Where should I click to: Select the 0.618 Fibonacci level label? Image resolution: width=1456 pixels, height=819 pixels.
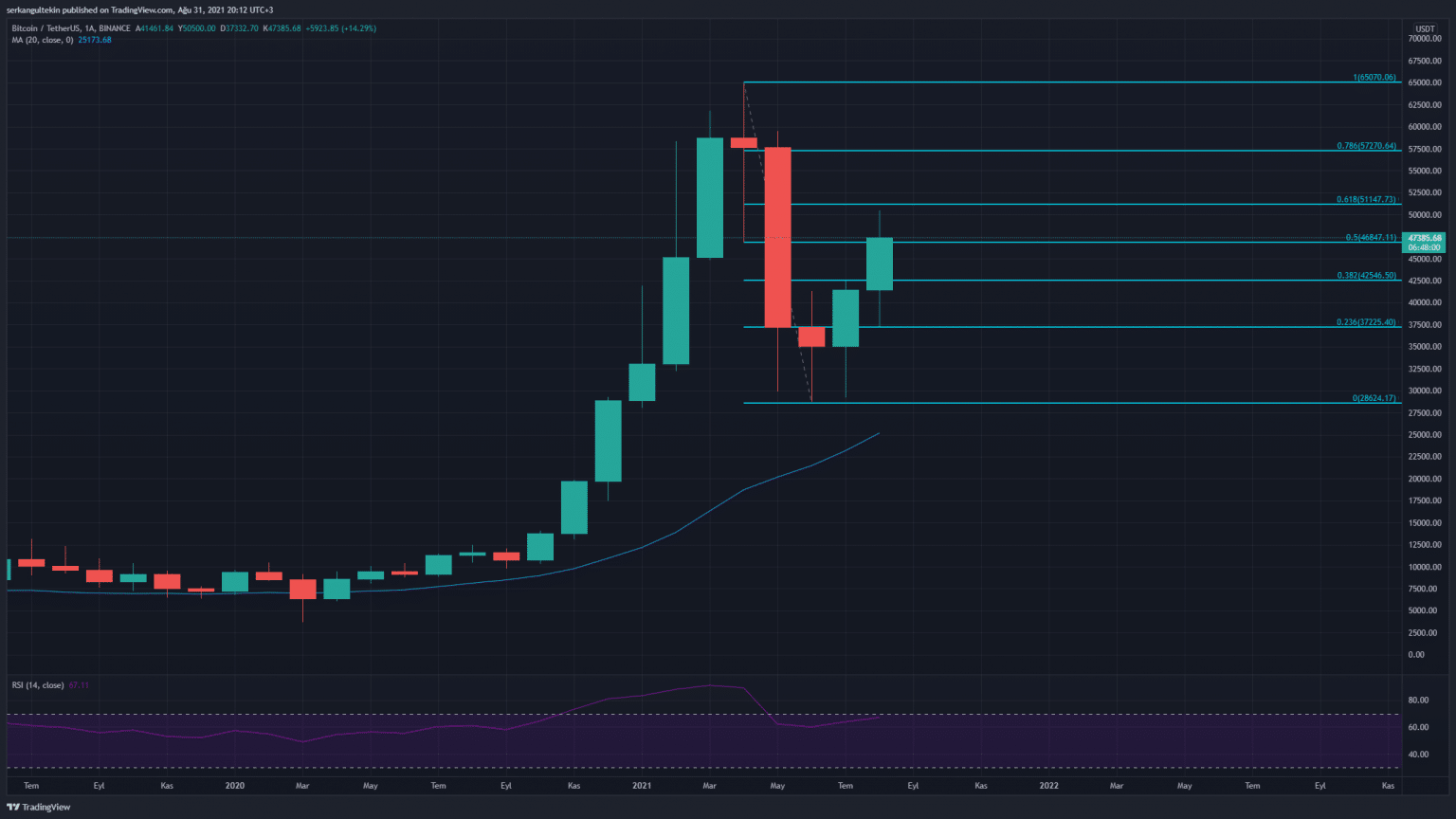click(x=1365, y=200)
